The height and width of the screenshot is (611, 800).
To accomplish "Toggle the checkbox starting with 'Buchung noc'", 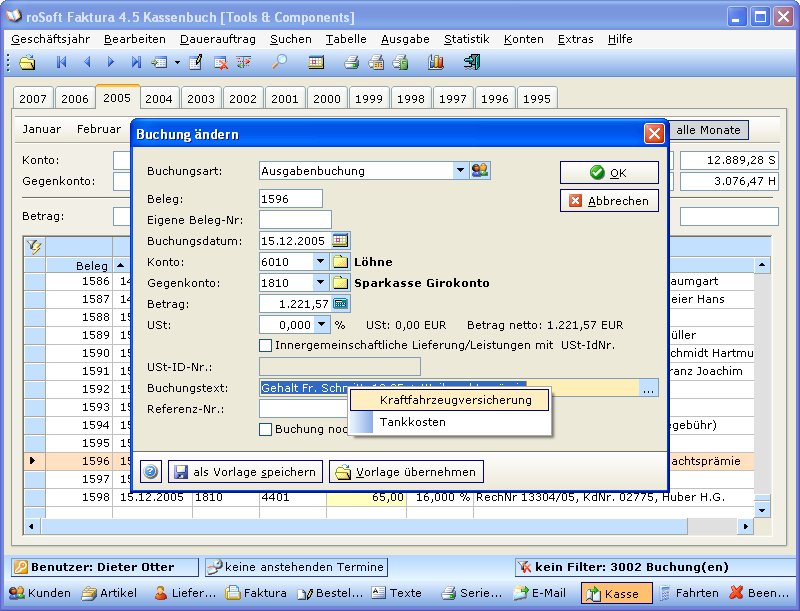I will click(x=266, y=429).
